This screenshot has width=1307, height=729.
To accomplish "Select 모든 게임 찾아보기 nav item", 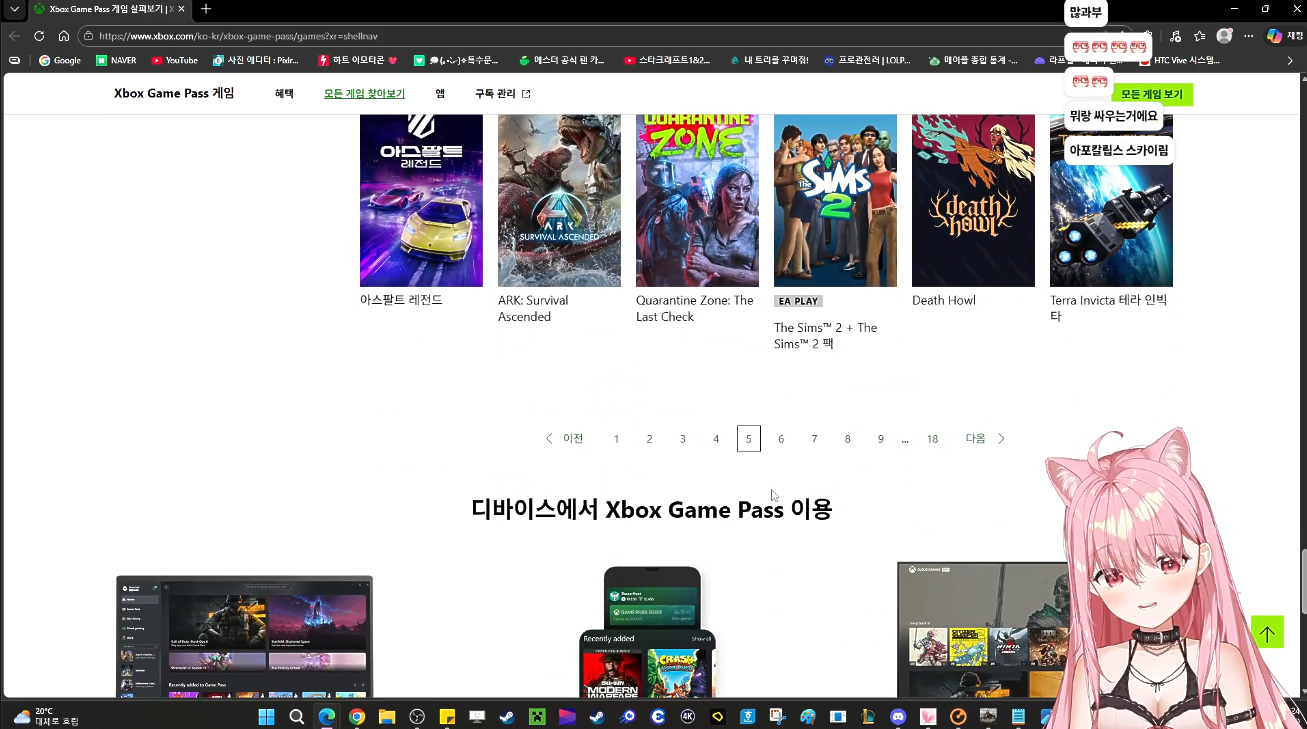I will (x=364, y=94).
